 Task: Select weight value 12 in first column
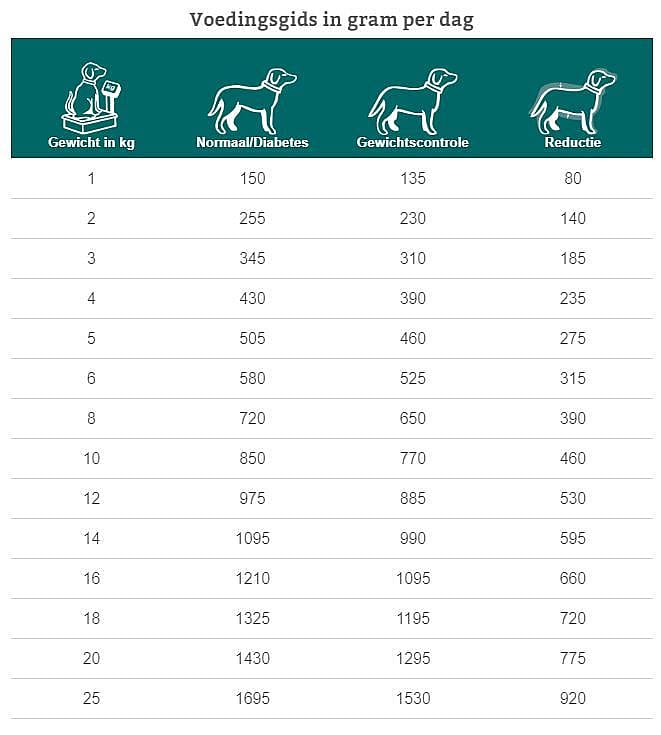91,499
